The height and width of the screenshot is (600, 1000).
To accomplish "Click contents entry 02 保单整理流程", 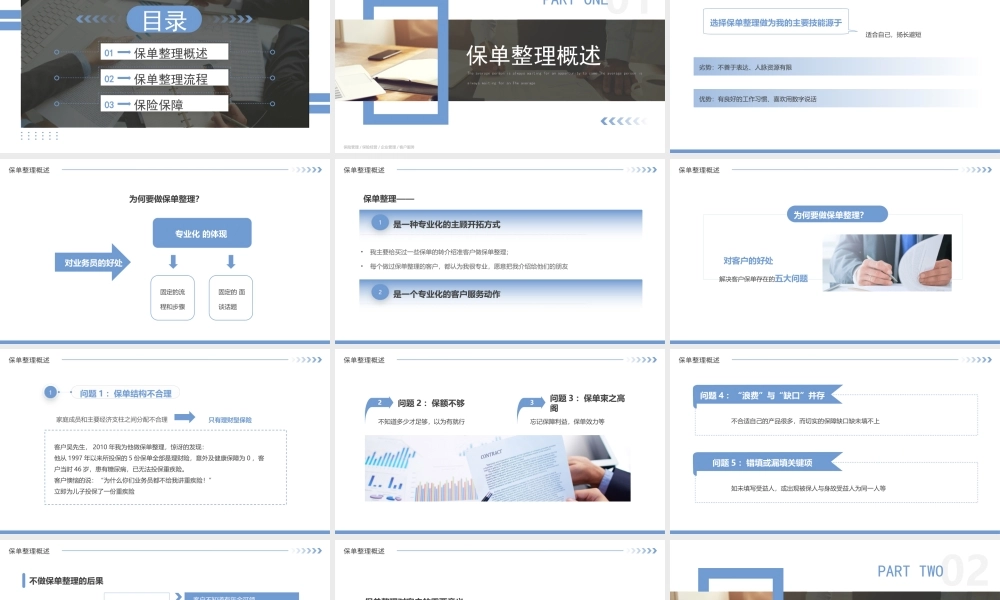I will point(164,78).
